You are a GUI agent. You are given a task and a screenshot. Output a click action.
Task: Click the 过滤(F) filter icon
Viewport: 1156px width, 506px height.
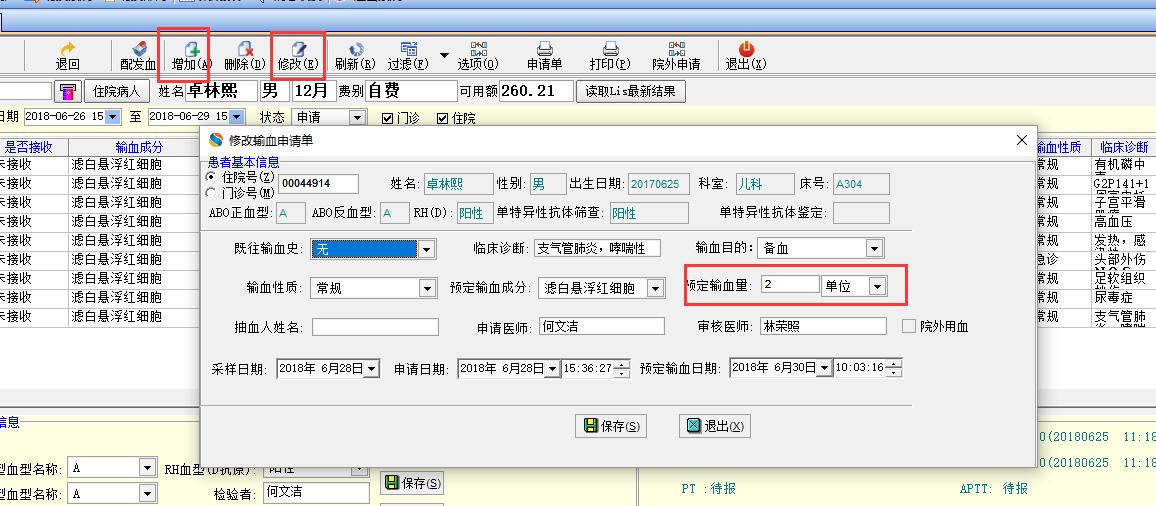tap(408, 56)
